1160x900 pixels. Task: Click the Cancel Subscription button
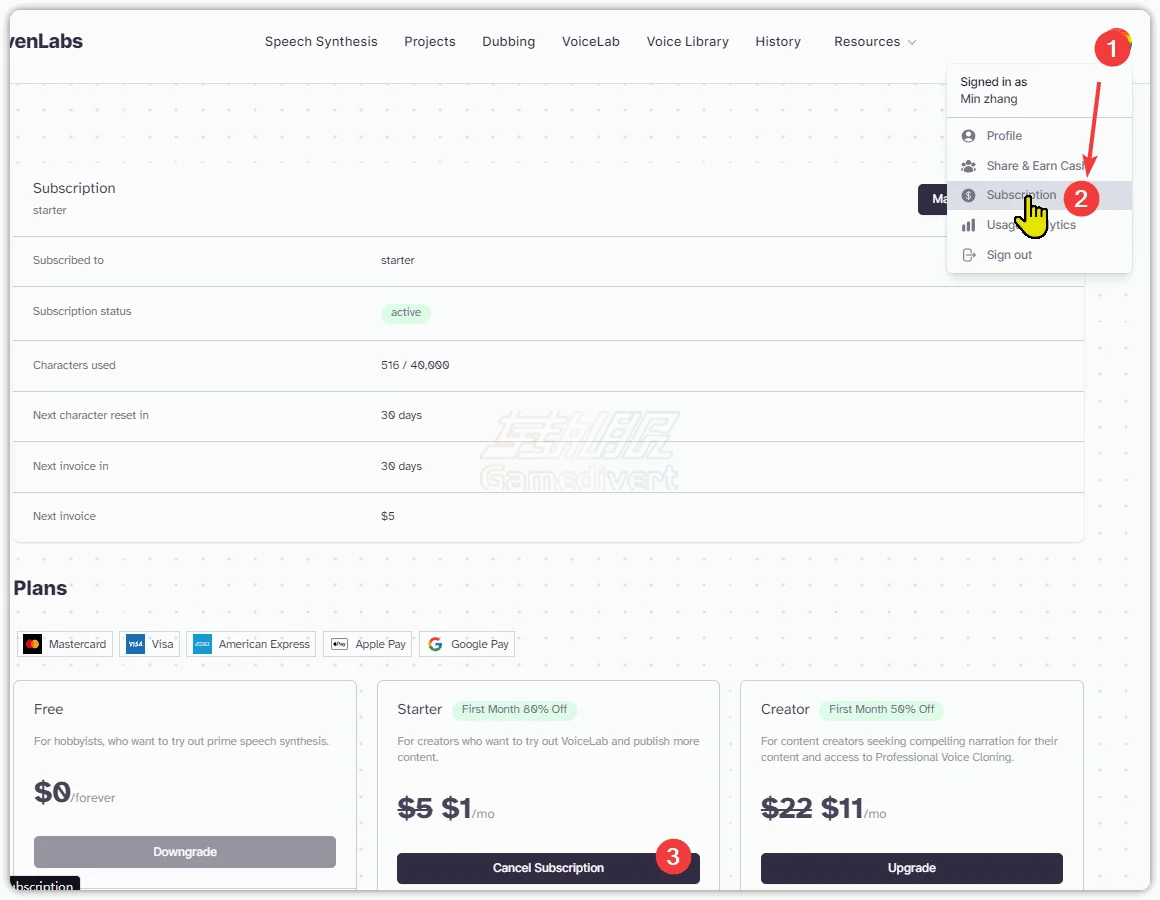coord(548,868)
